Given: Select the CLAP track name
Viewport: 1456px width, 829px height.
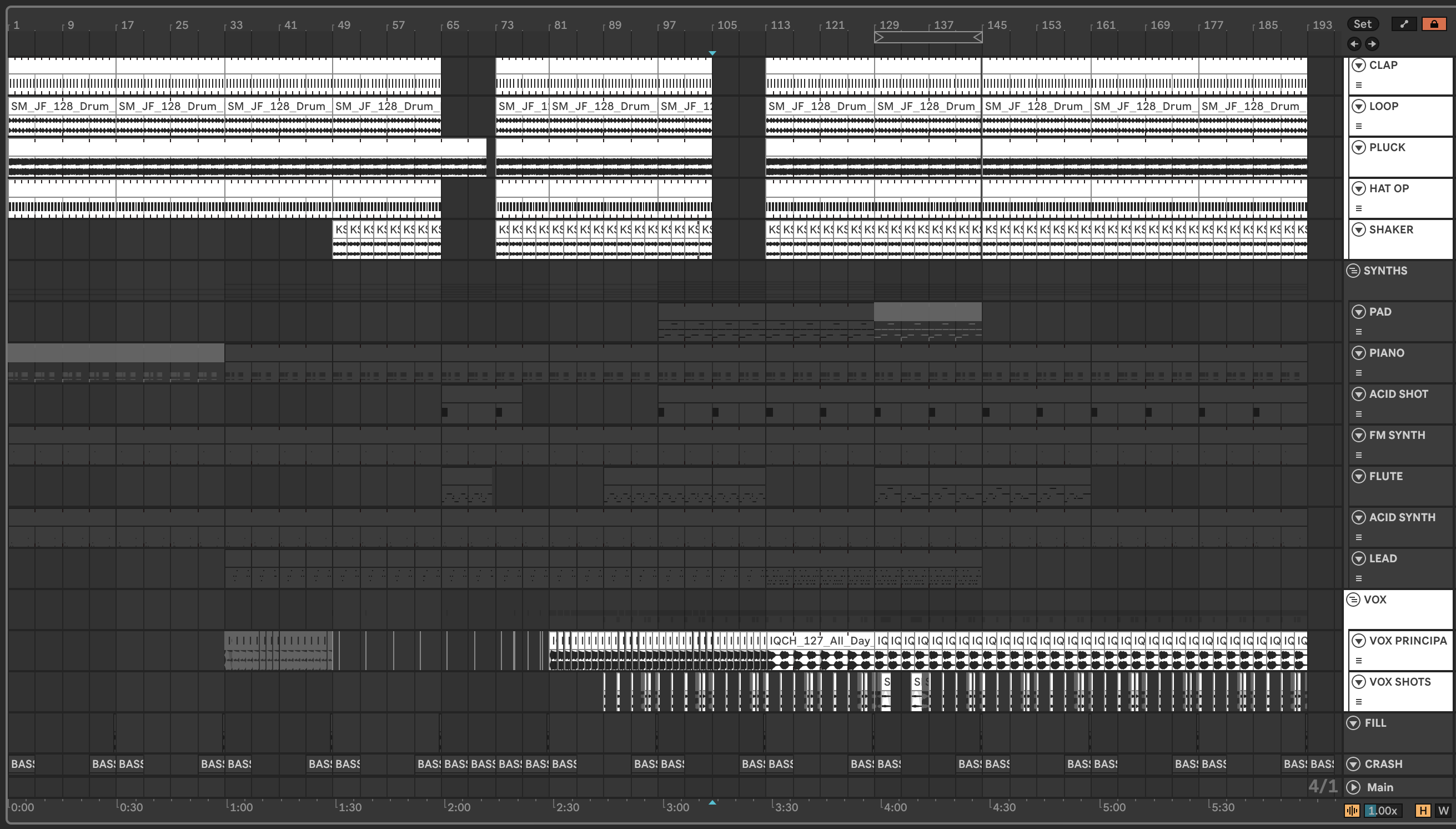Looking at the screenshot, I should point(1383,65).
